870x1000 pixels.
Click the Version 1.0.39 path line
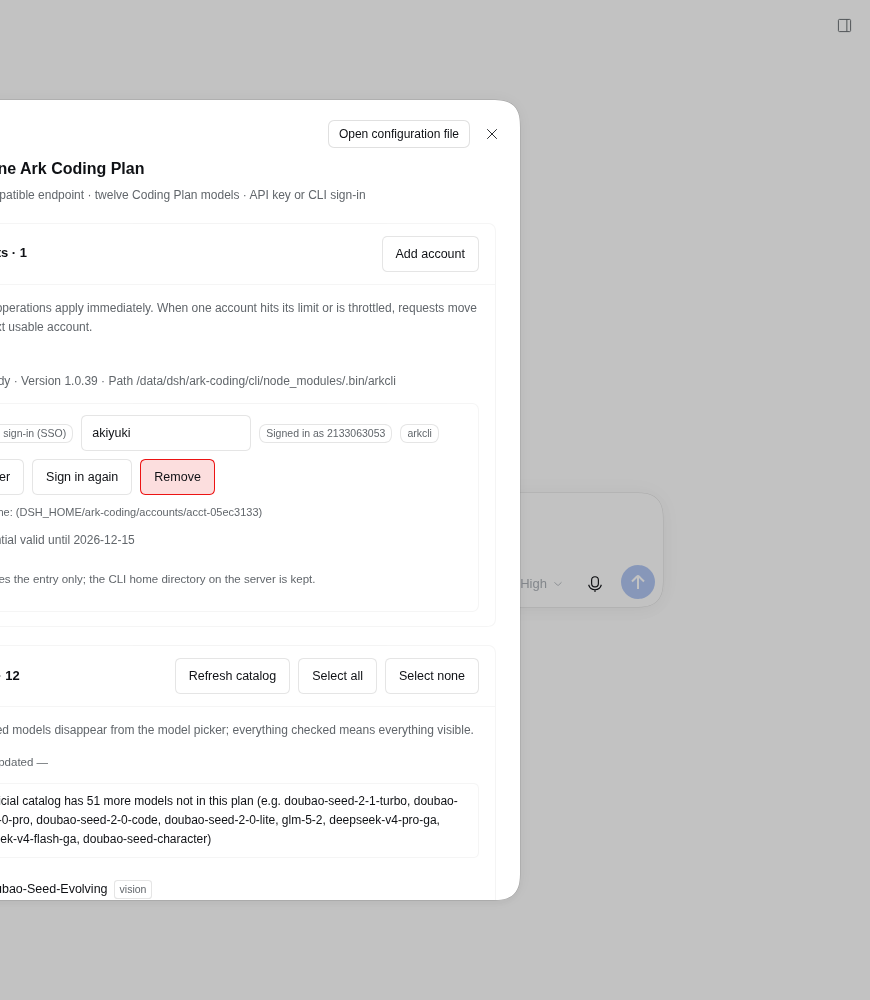(x=198, y=381)
